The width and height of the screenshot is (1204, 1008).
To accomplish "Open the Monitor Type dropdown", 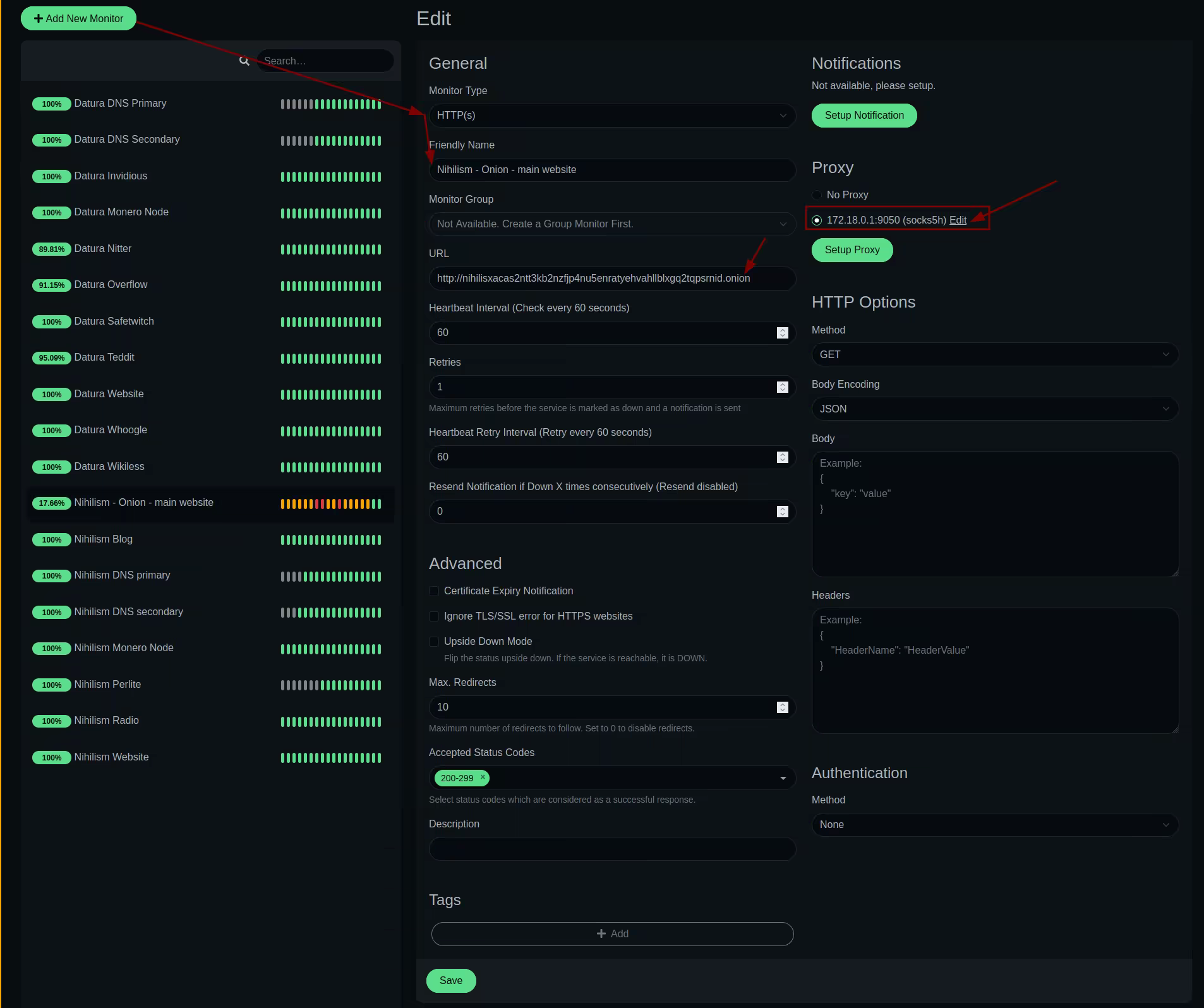I will (x=611, y=116).
